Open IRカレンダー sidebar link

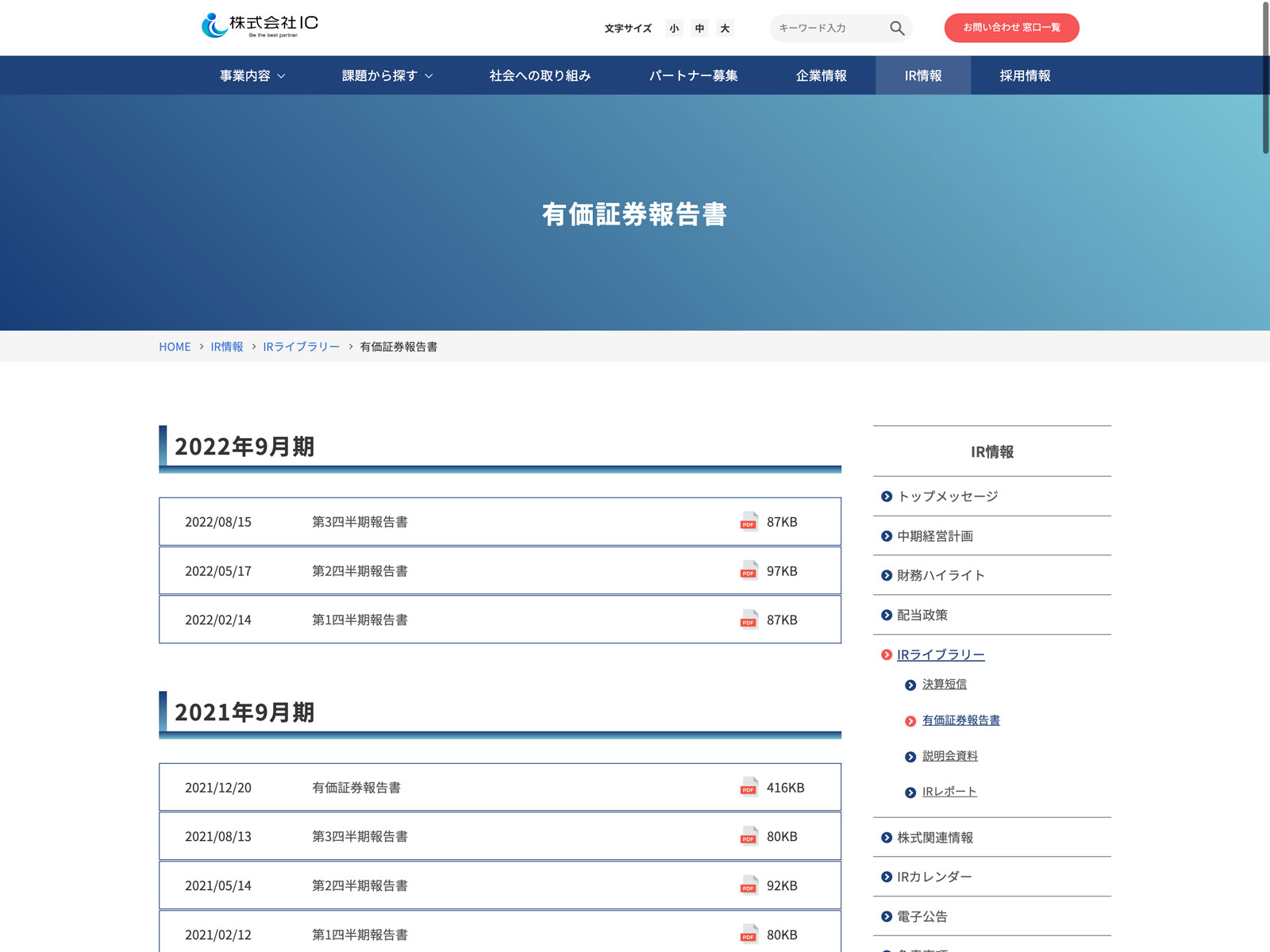click(934, 877)
